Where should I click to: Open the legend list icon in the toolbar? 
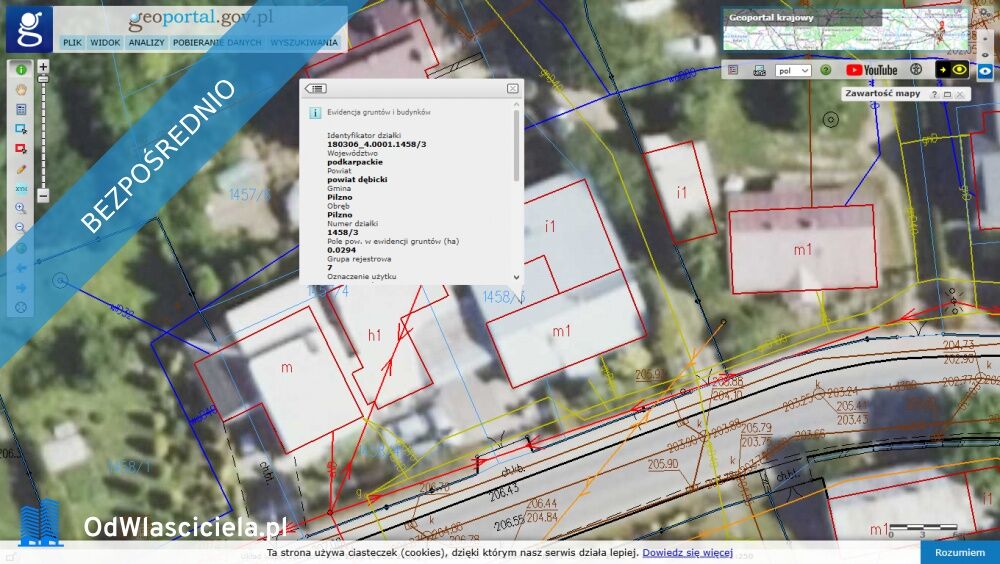coord(733,70)
